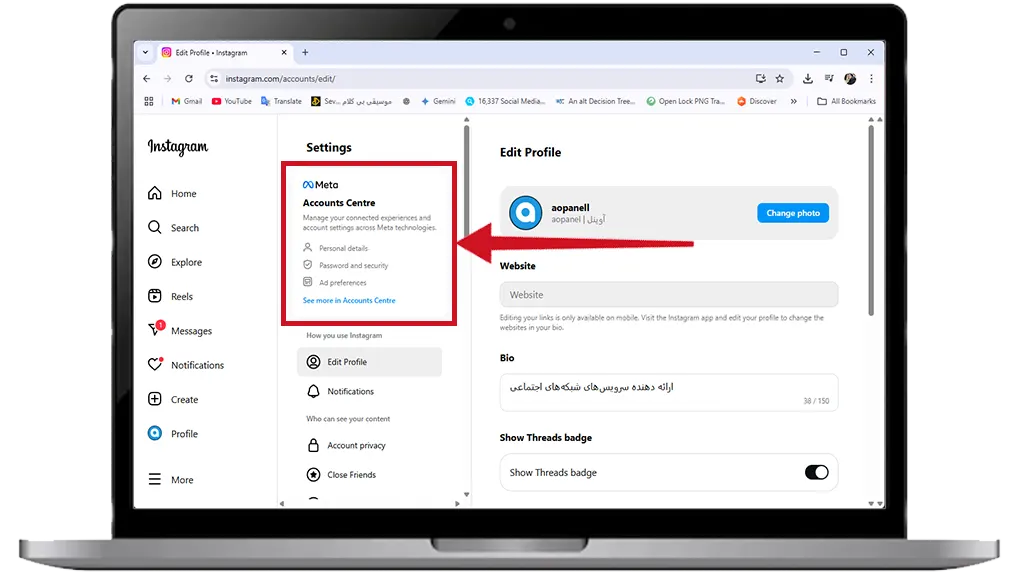The image size is (1024, 576).
Task: Open the Meta Accounts Centre card
Action: (369, 243)
